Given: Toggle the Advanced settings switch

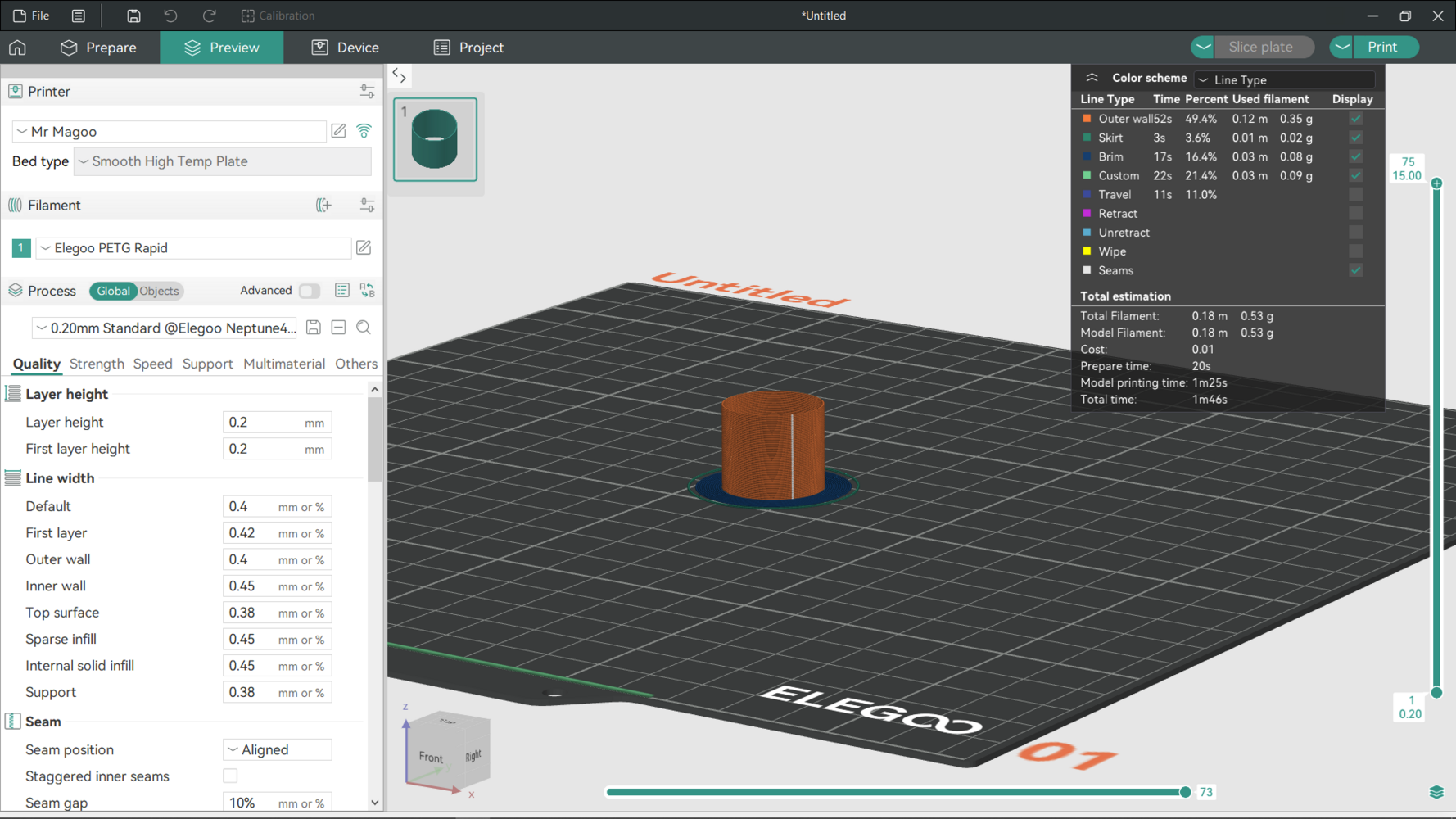Looking at the screenshot, I should pos(309,291).
